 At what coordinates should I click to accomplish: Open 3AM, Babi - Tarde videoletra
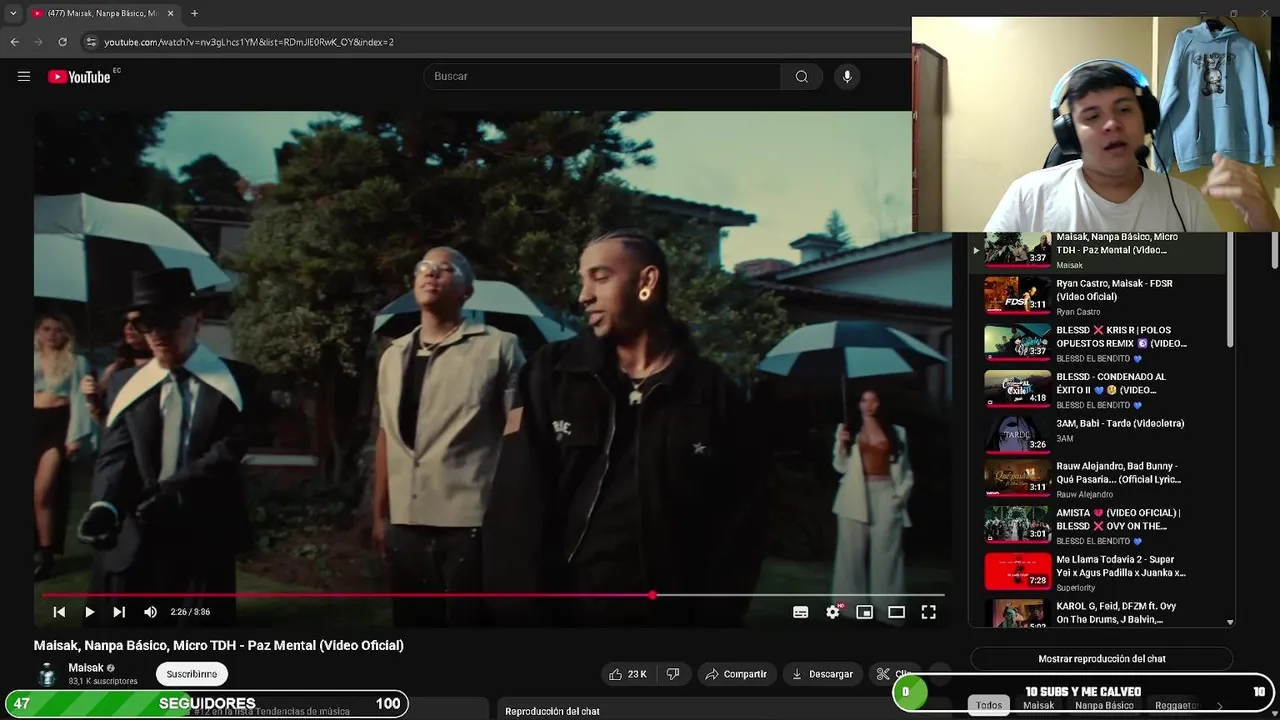[x=1100, y=432]
